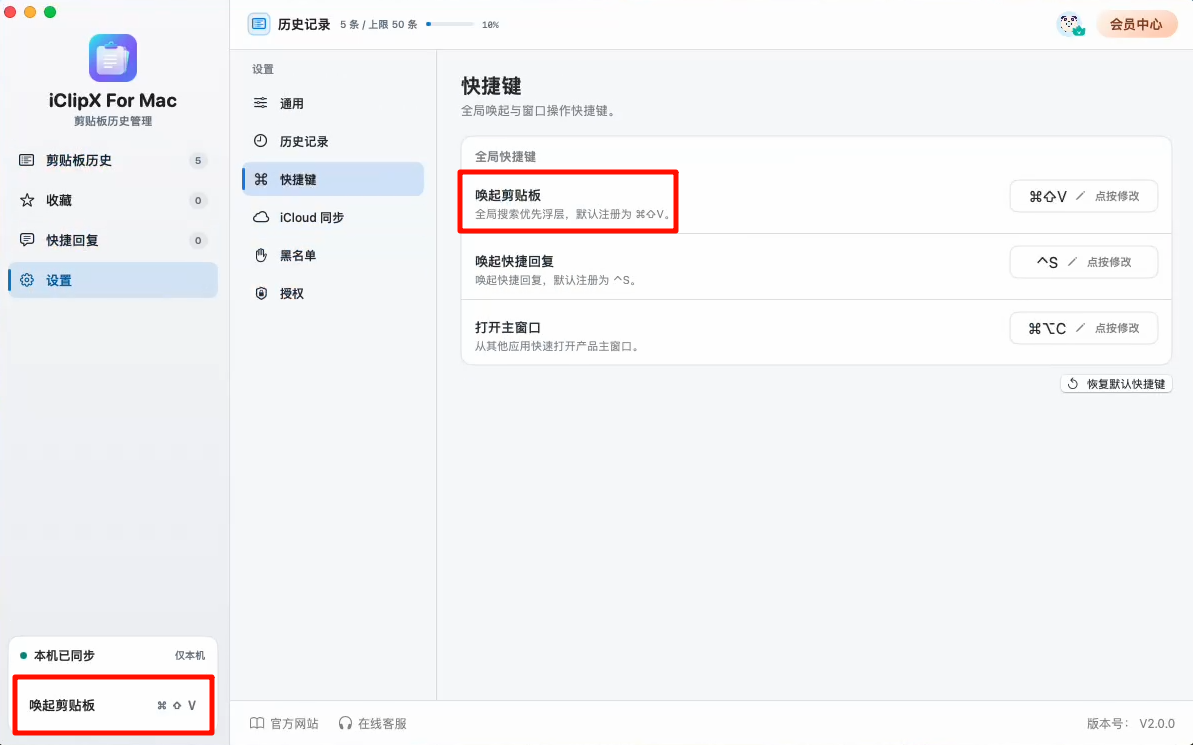Click the 历史记录 header icon at top
The image size is (1193, 745).
(259, 24)
